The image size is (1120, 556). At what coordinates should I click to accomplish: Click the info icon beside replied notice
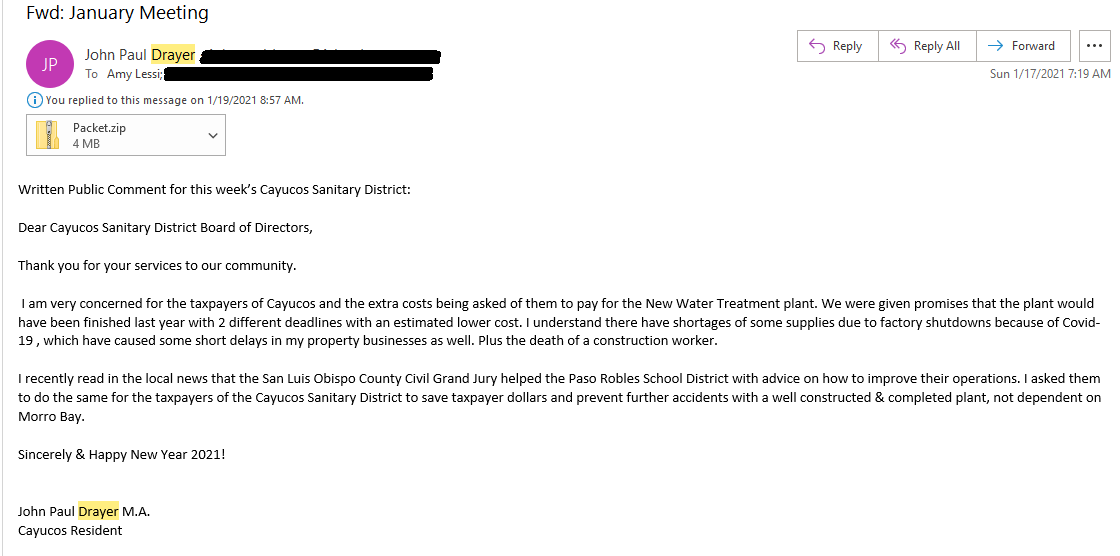(35, 100)
